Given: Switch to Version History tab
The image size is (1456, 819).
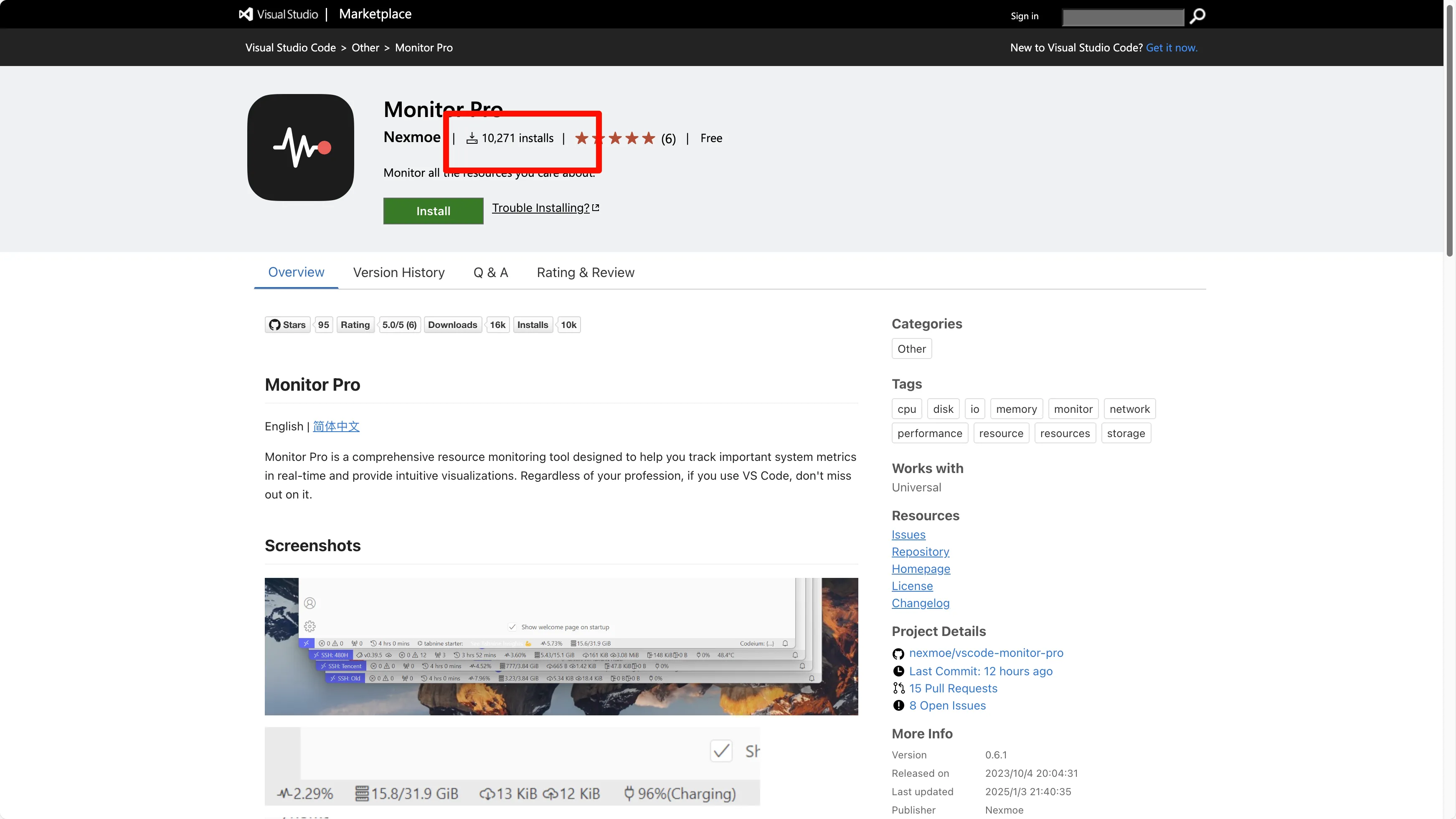Looking at the screenshot, I should (399, 272).
